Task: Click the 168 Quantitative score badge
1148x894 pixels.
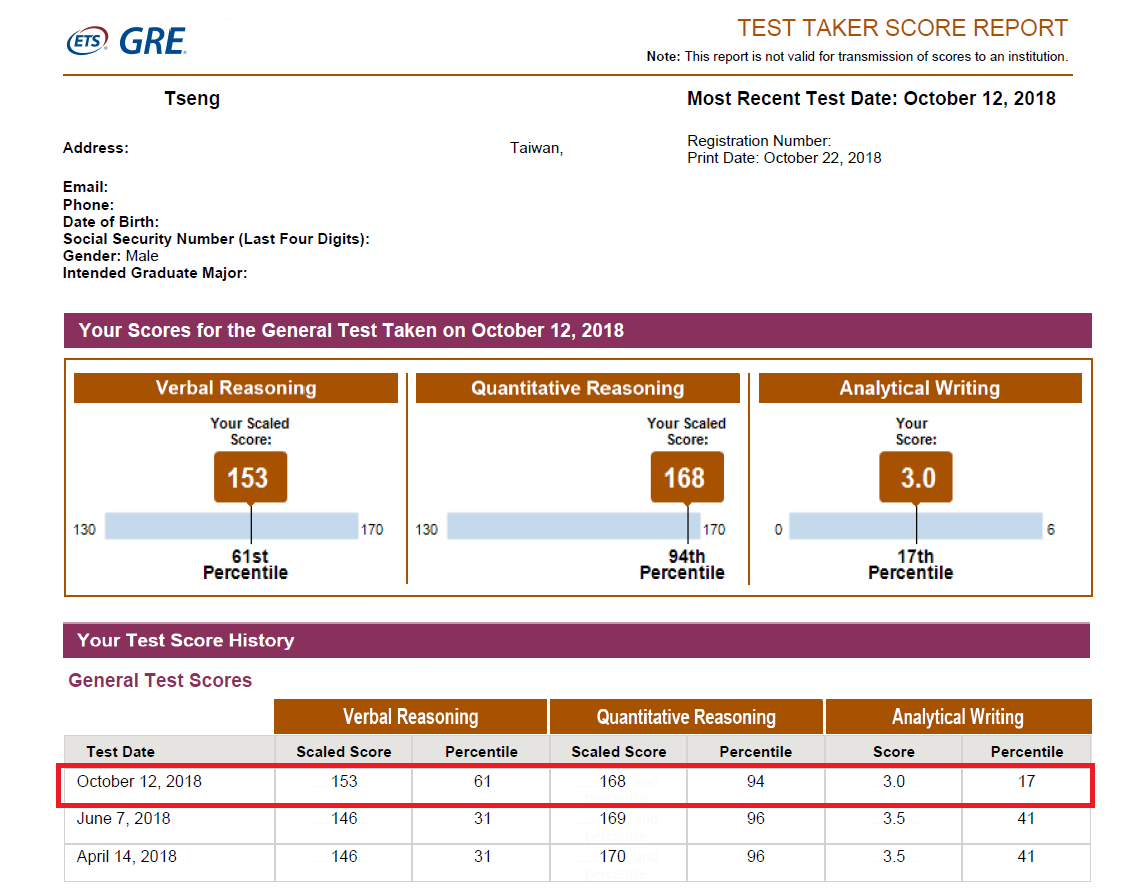Action: 687,477
